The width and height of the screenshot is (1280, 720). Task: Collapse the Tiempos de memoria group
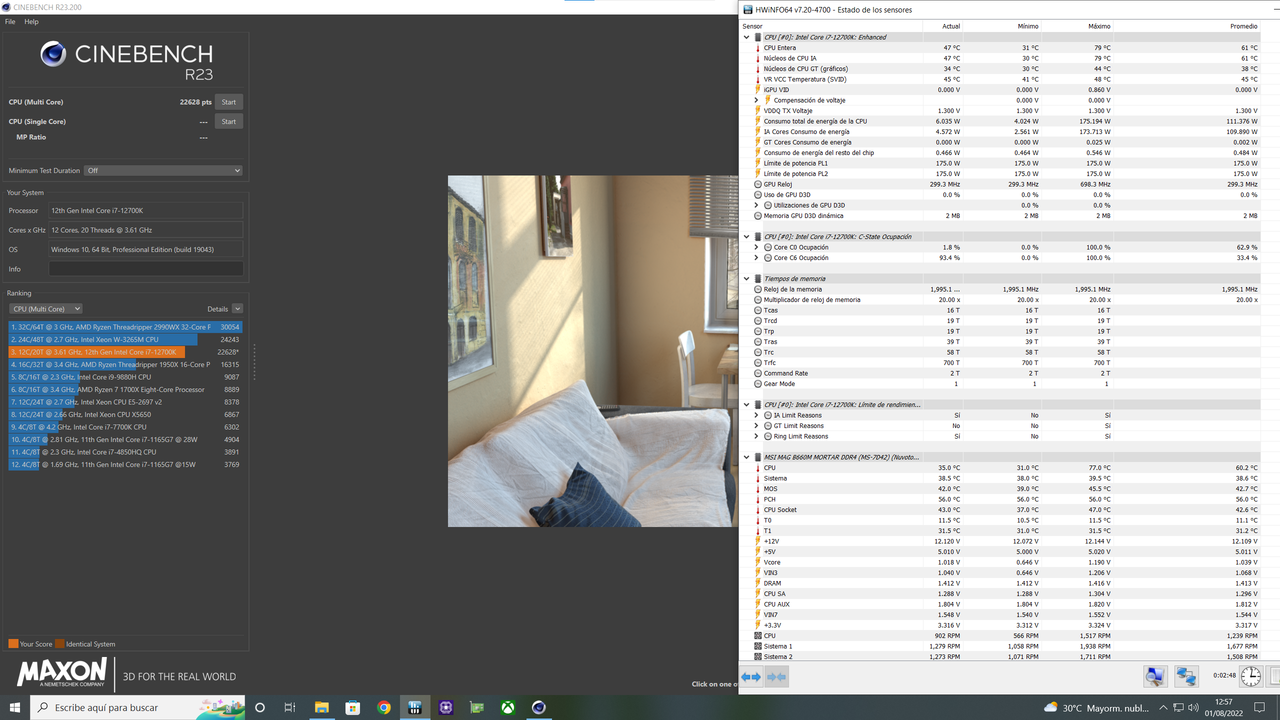pyautogui.click(x=746, y=279)
